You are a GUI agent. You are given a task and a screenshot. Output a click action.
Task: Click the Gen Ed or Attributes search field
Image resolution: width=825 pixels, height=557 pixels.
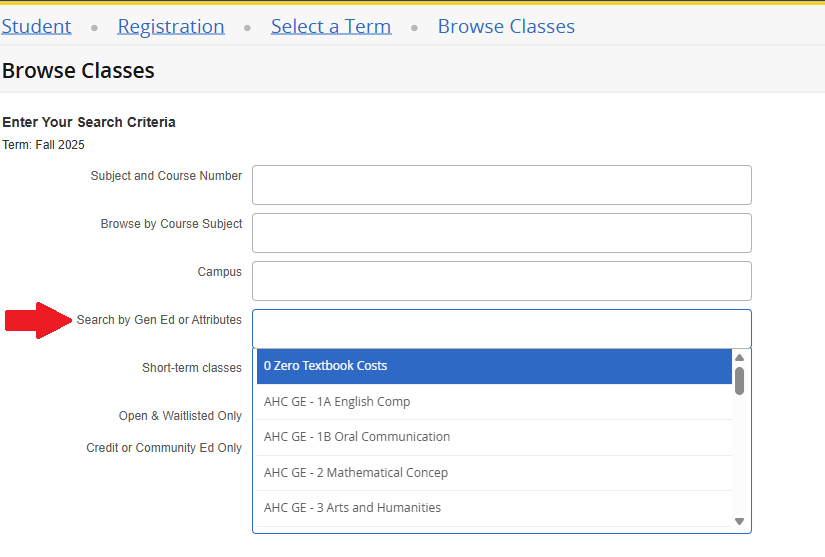tap(501, 329)
